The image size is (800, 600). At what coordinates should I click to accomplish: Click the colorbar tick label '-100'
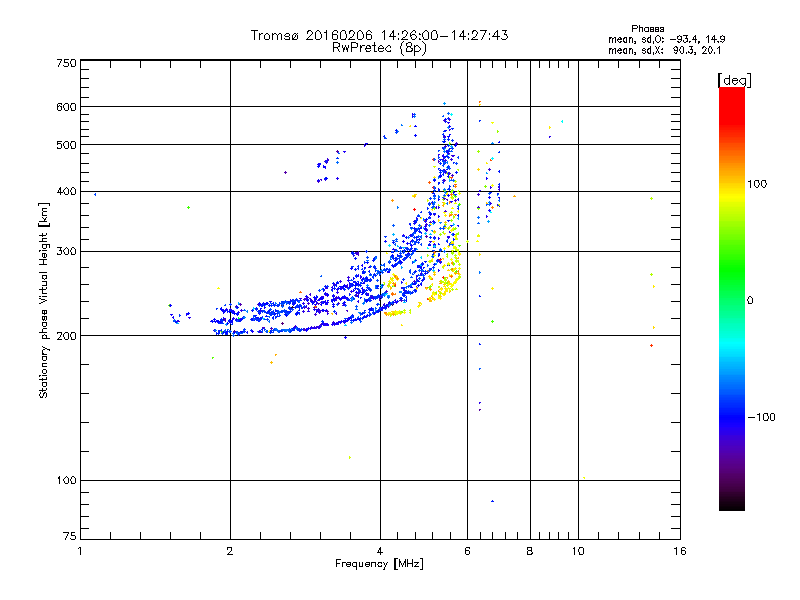click(x=762, y=417)
